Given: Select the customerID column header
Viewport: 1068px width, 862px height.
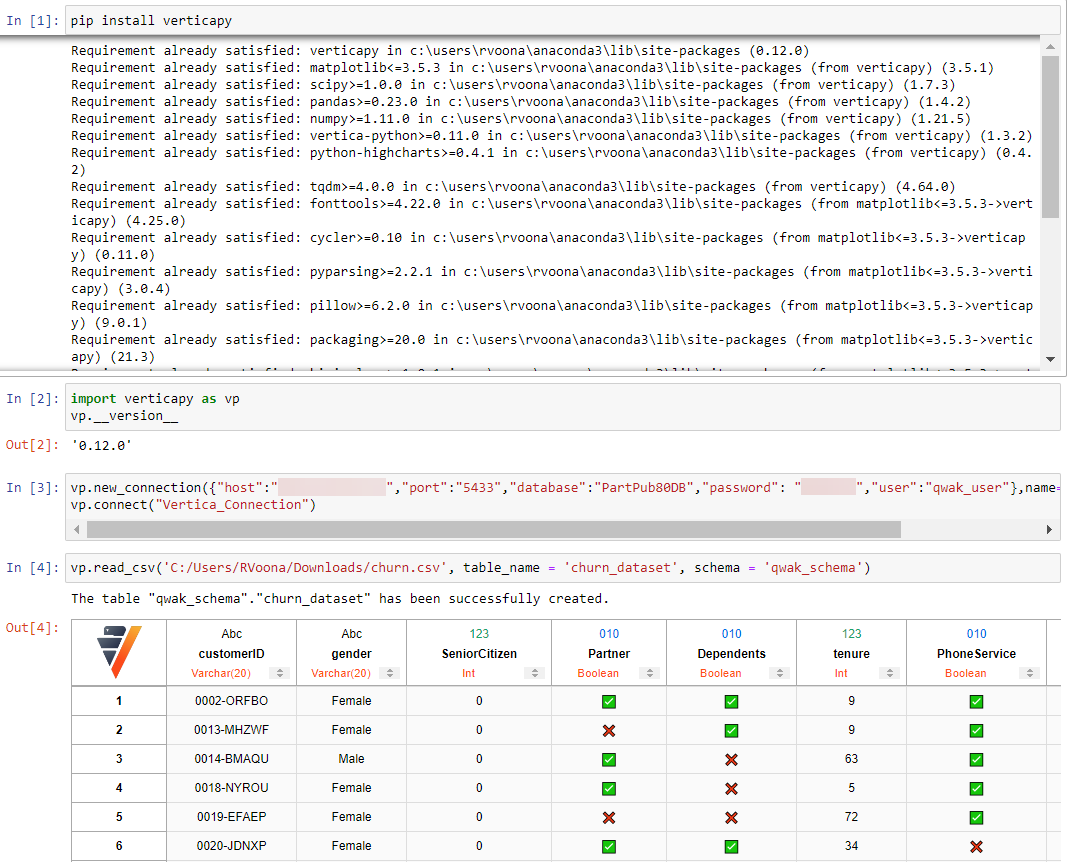Looking at the screenshot, I should tap(232, 654).
